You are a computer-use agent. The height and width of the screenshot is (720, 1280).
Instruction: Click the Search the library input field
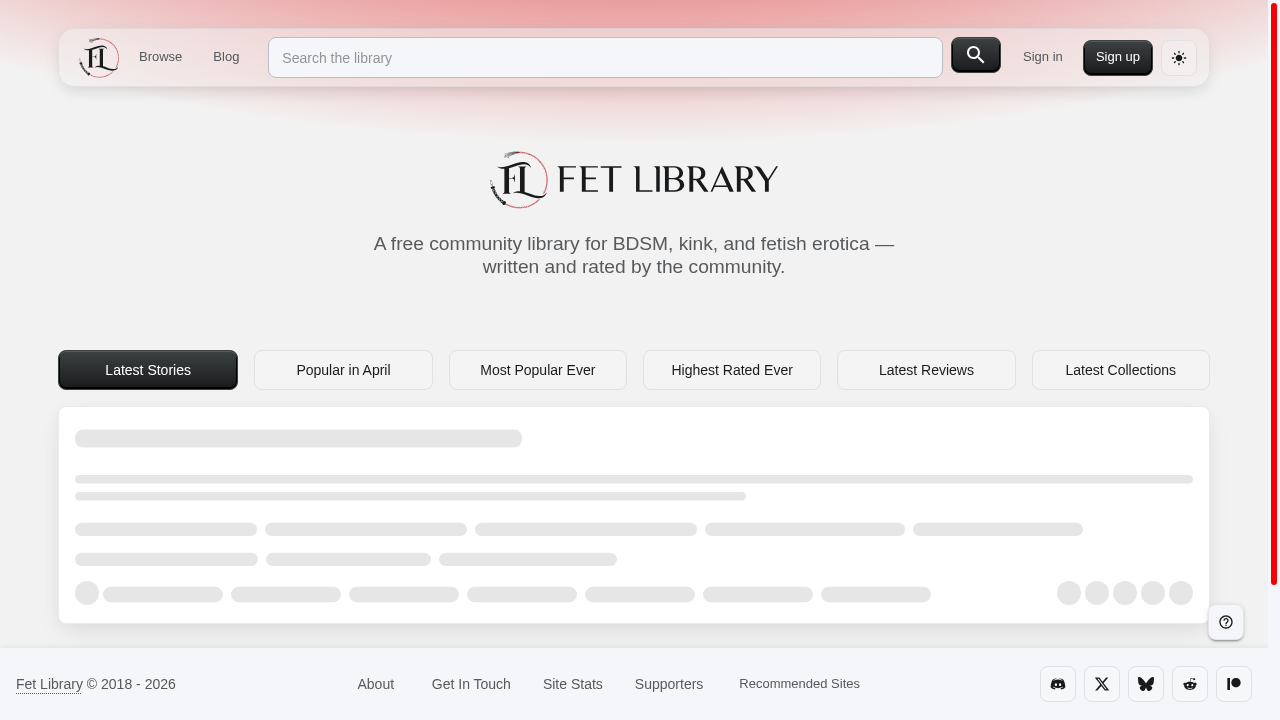pyautogui.click(x=605, y=57)
